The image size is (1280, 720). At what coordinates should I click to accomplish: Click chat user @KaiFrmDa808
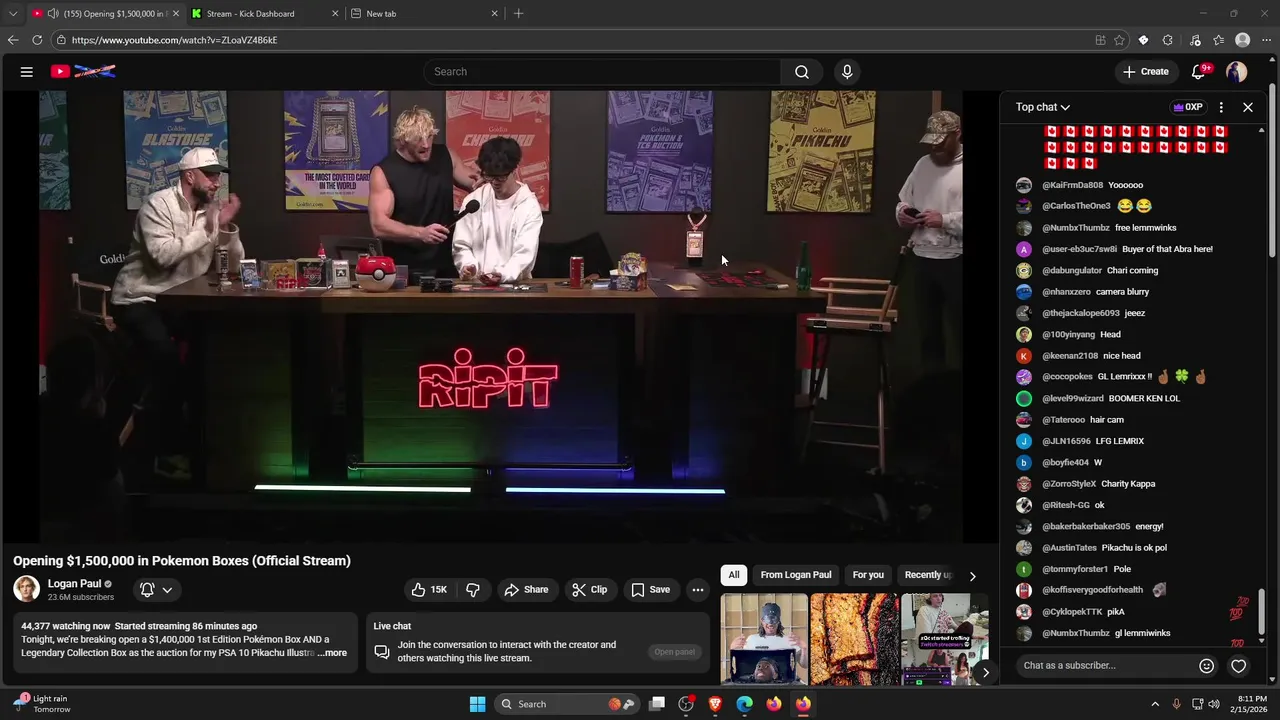tap(1072, 185)
